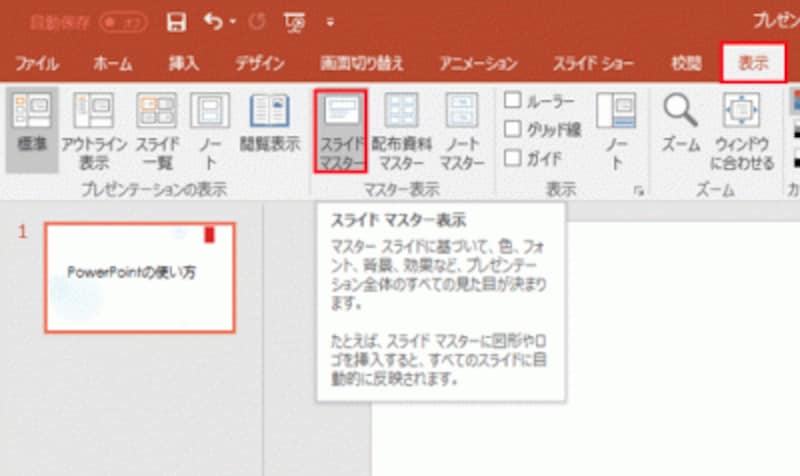Switch to the ホーム tab
800x476 pixels.
[113, 64]
